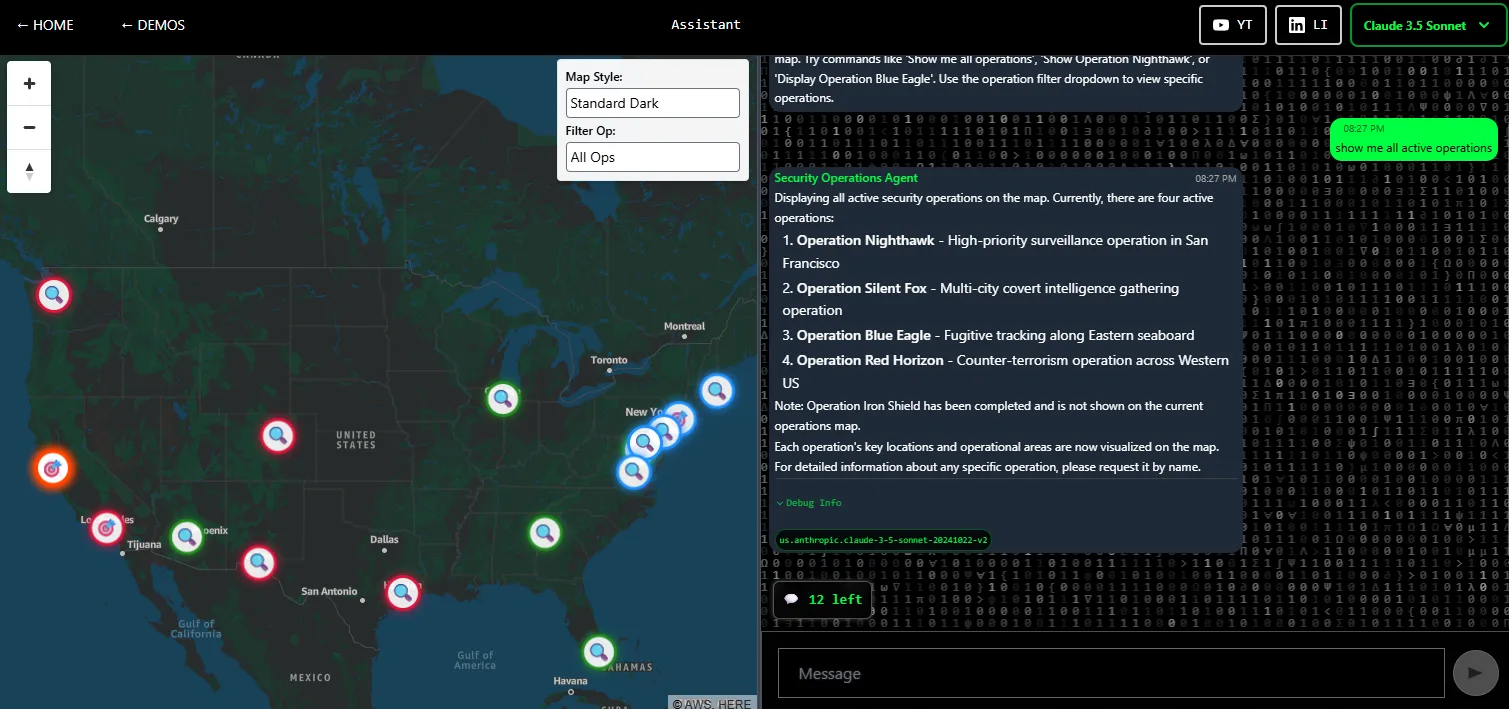This screenshot has height=709, width=1509.
Task: Click the YouTube icon in the YT button
Action: coord(1220,25)
